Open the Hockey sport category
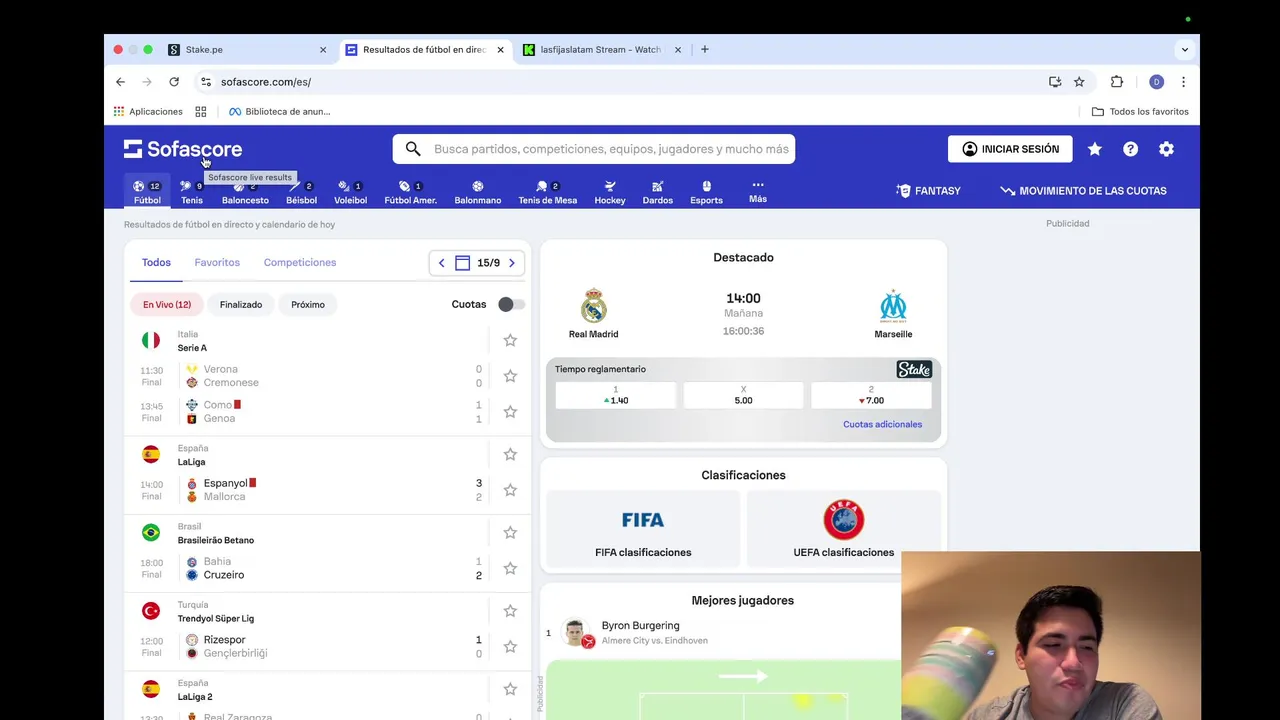 click(x=610, y=192)
